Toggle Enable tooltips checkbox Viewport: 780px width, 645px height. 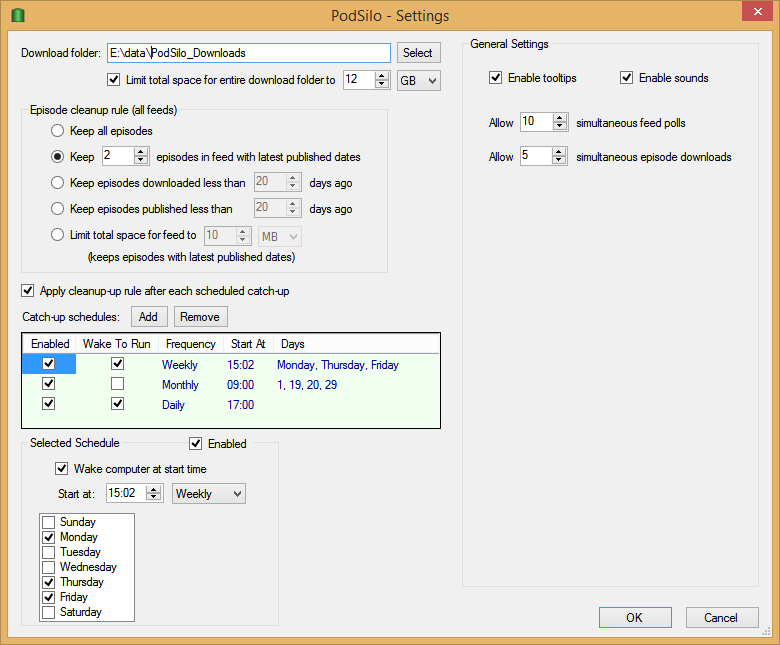(x=496, y=78)
